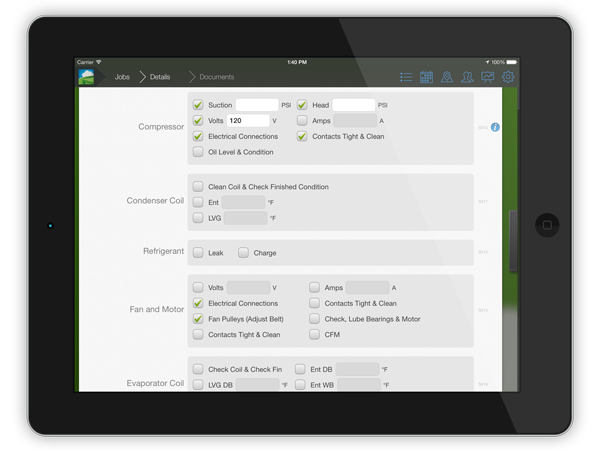The width and height of the screenshot is (600, 450).
Task: Edit the Compressor Volts field showing 120
Action: click(x=248, y=121)
